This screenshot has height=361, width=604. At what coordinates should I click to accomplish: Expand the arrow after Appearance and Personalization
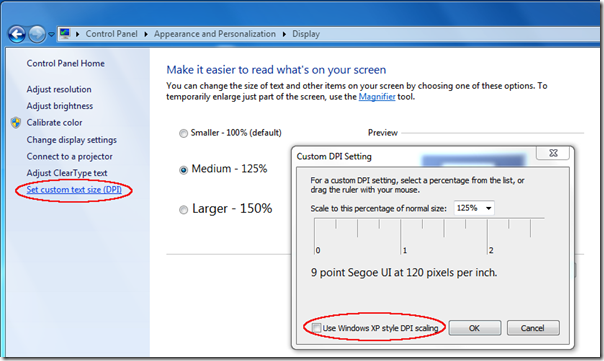(x=284, y=34)
